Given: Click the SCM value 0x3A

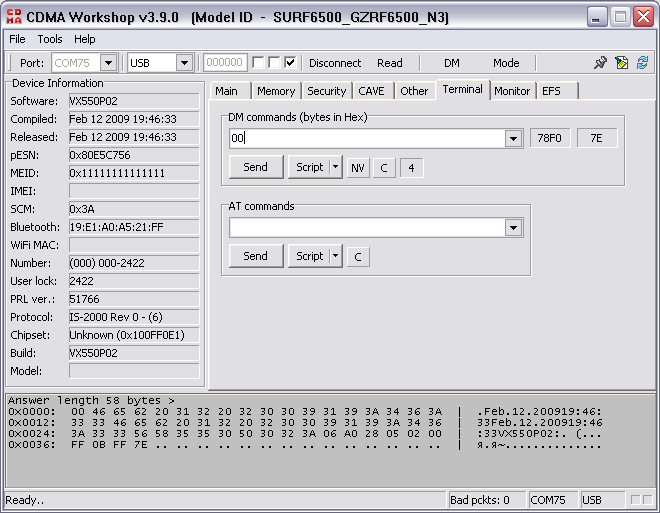Looking at the screenshot, I should click(134, 209).
